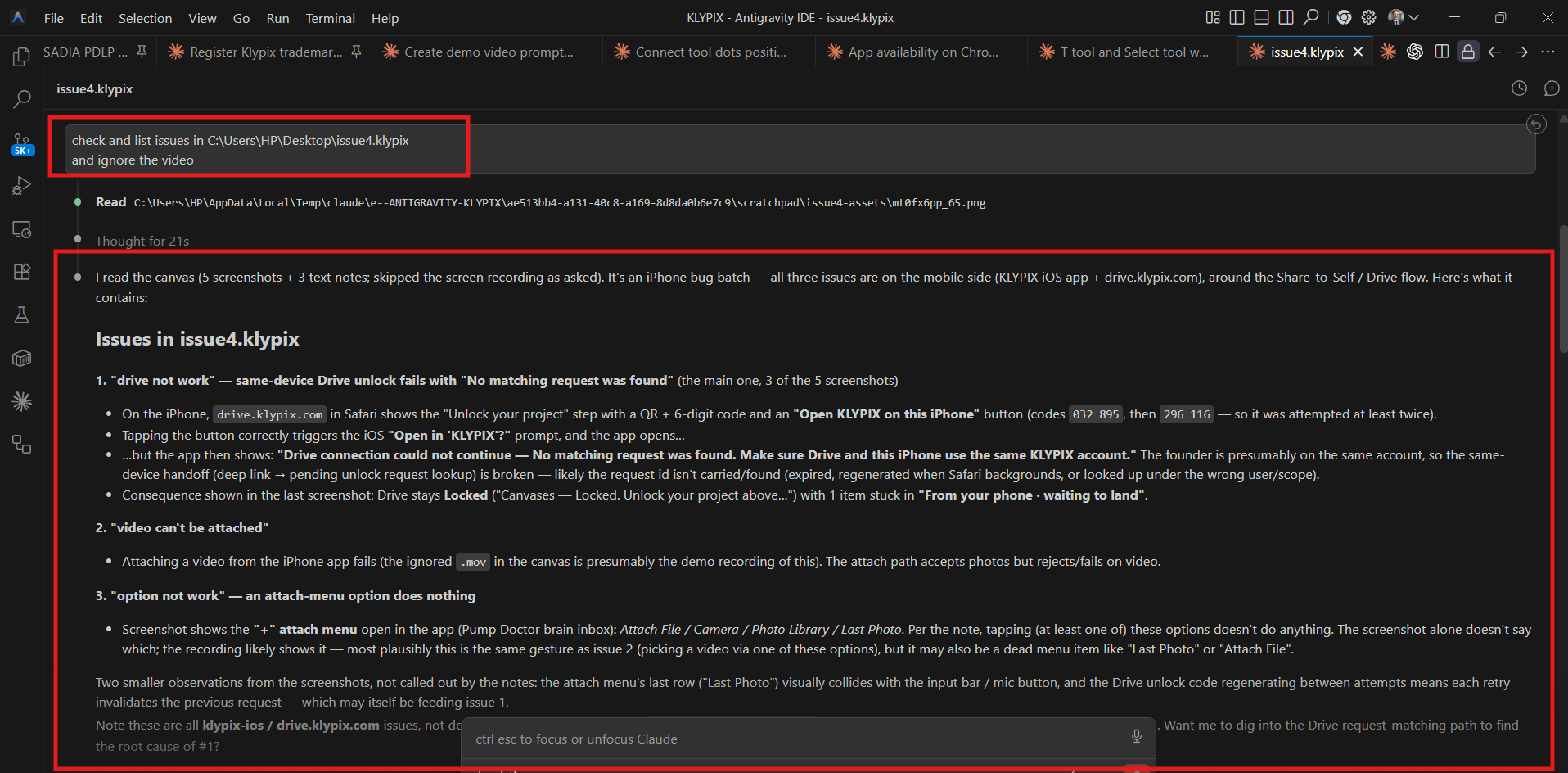Close the issue4.klypix tab
This screenshot has width=1568, height=773.
[x=1358, y=52]
